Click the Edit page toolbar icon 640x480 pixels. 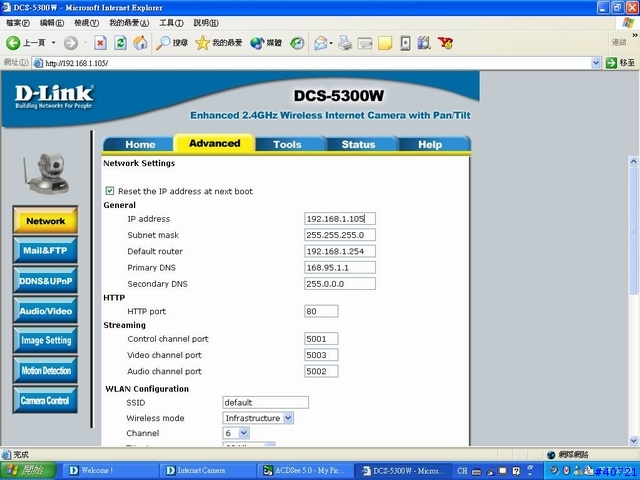point(365,43)
